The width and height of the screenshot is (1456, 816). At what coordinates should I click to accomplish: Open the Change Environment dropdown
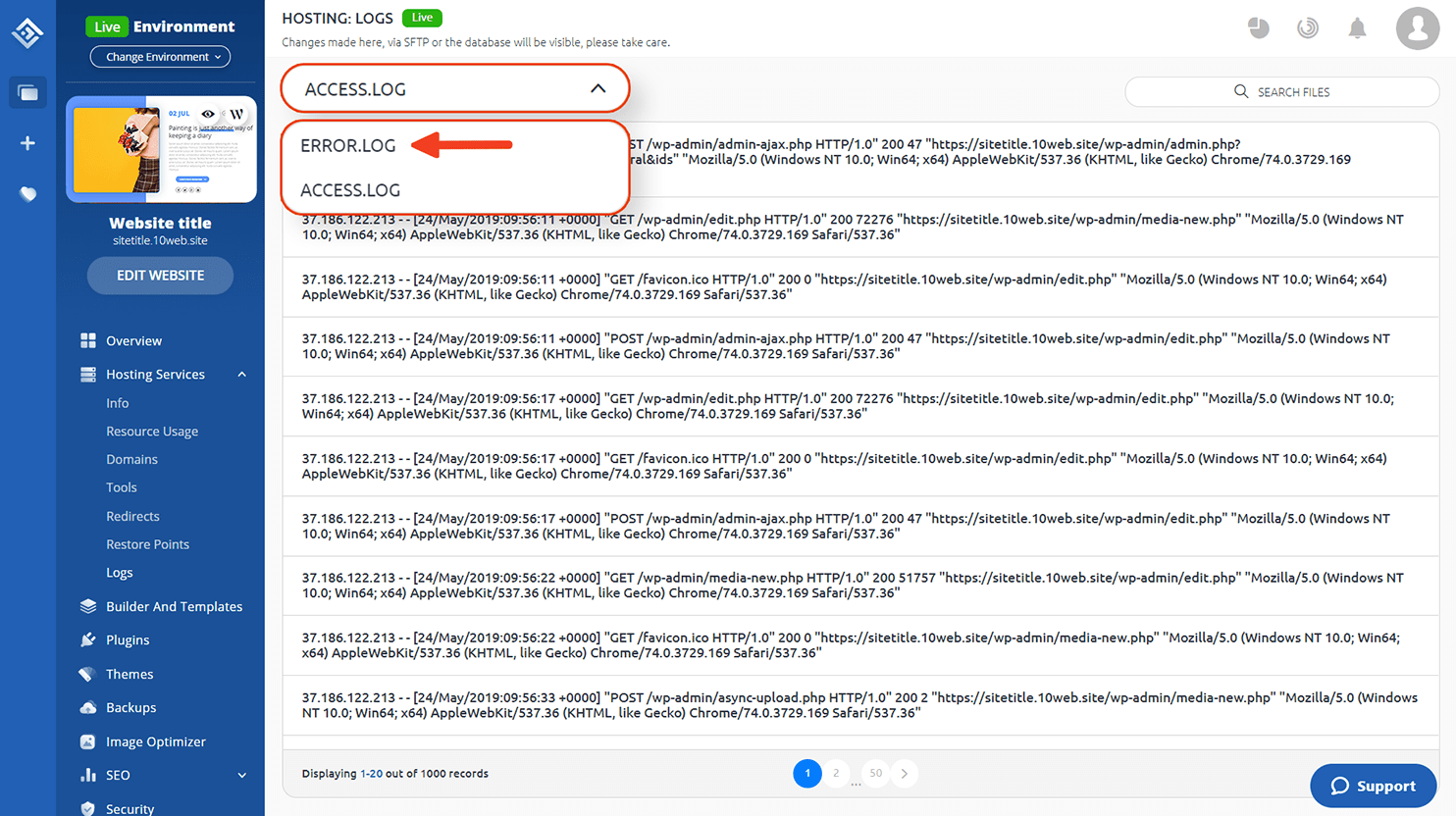160,56
